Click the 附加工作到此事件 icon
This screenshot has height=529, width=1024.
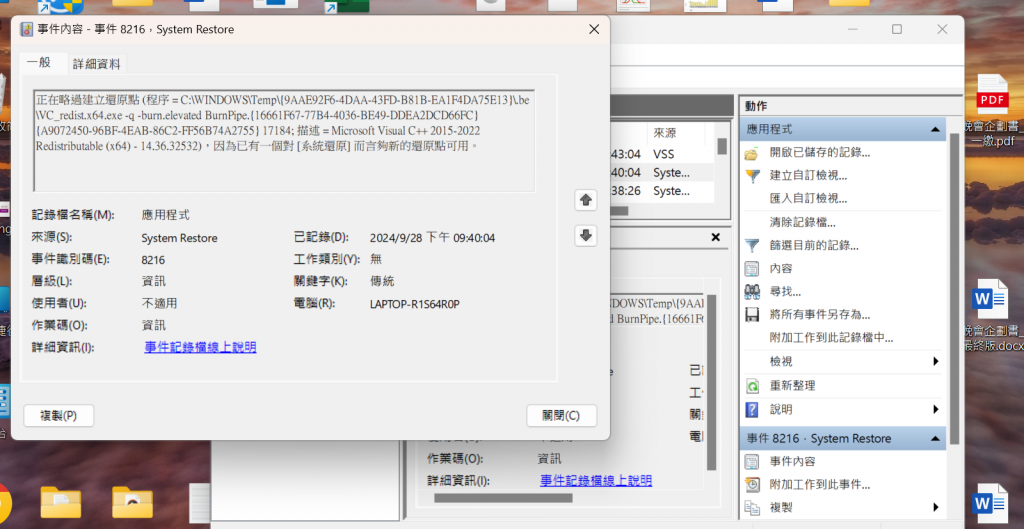(x=752, y=485)
